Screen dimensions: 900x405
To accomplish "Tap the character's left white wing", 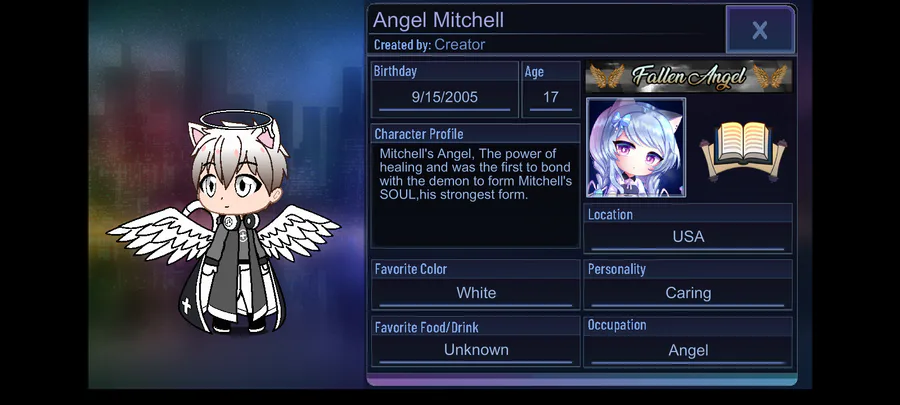I will click(160, 235).
